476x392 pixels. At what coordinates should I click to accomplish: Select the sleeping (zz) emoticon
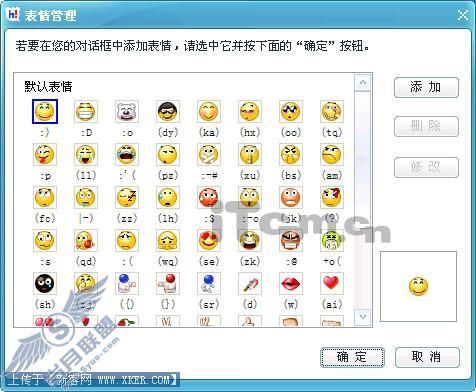pyautogui.click(x=127, y=198)
